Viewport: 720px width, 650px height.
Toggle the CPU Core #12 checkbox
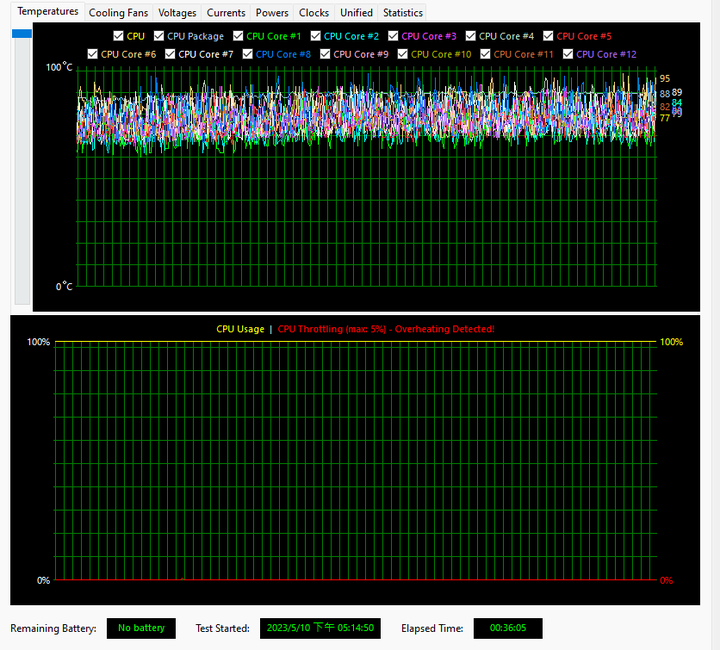(568, 54)
